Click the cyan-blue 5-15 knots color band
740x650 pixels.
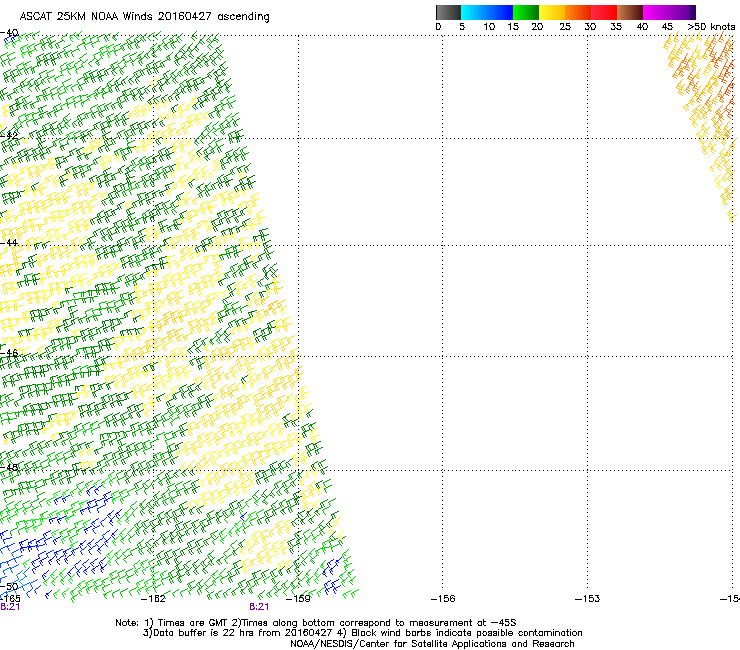tap(487, 12)
